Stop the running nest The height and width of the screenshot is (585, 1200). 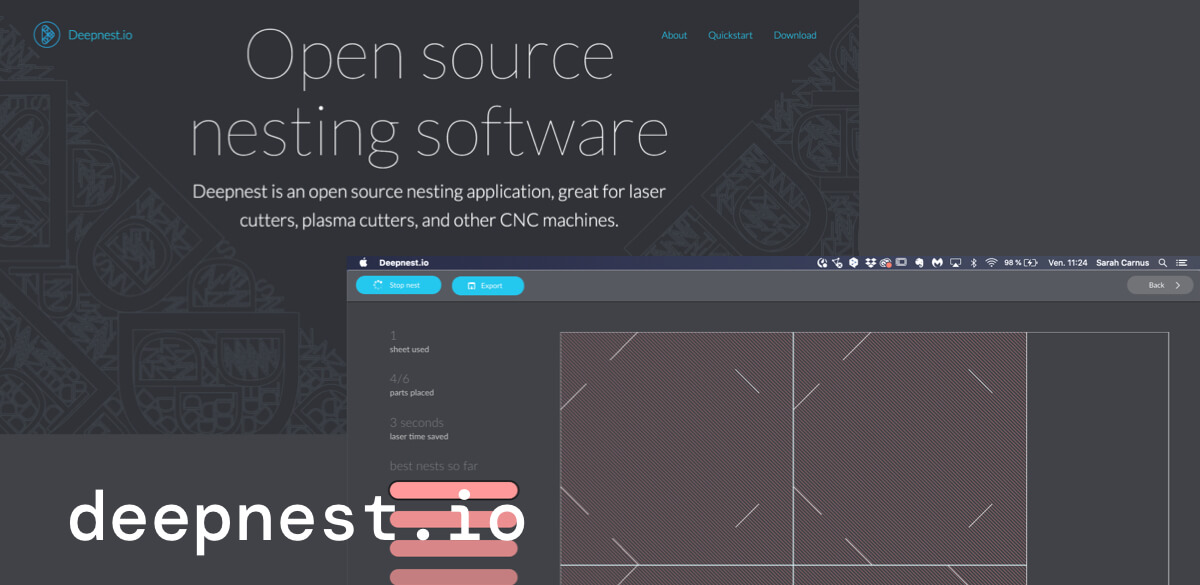pyautogui.click(x=398, y=285)
